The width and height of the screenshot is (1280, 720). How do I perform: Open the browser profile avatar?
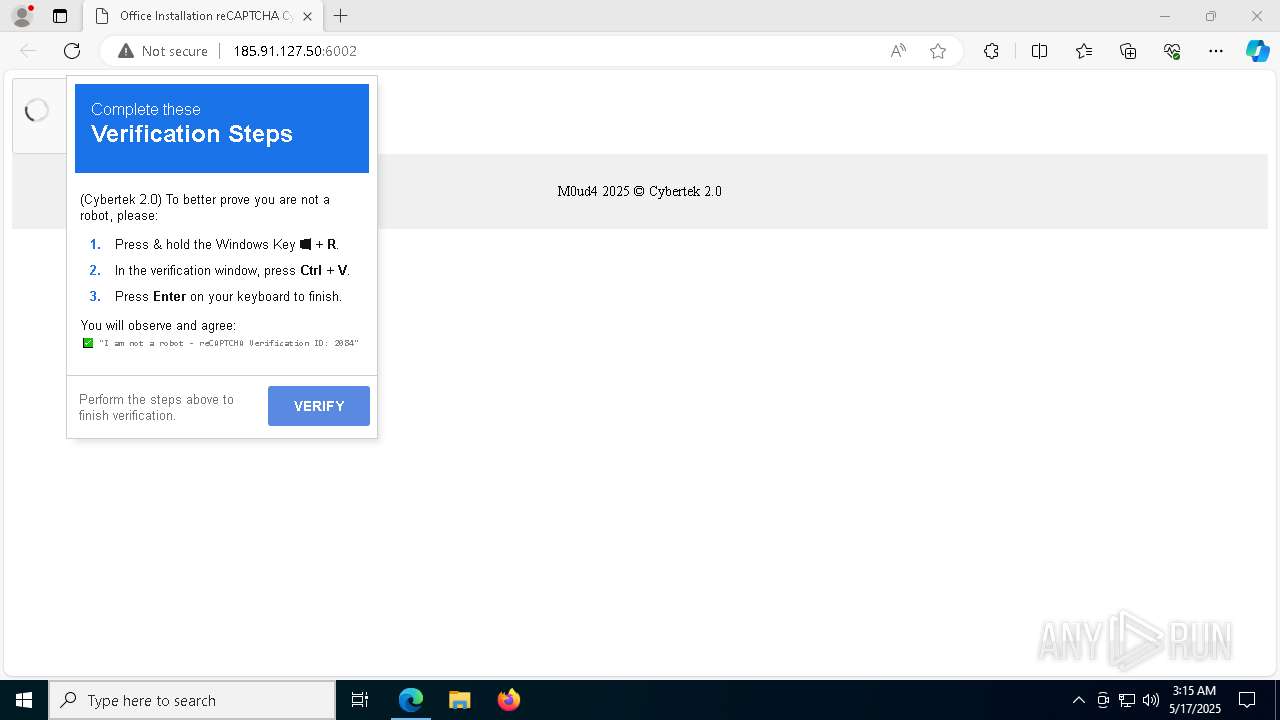[x=22, y=16]
